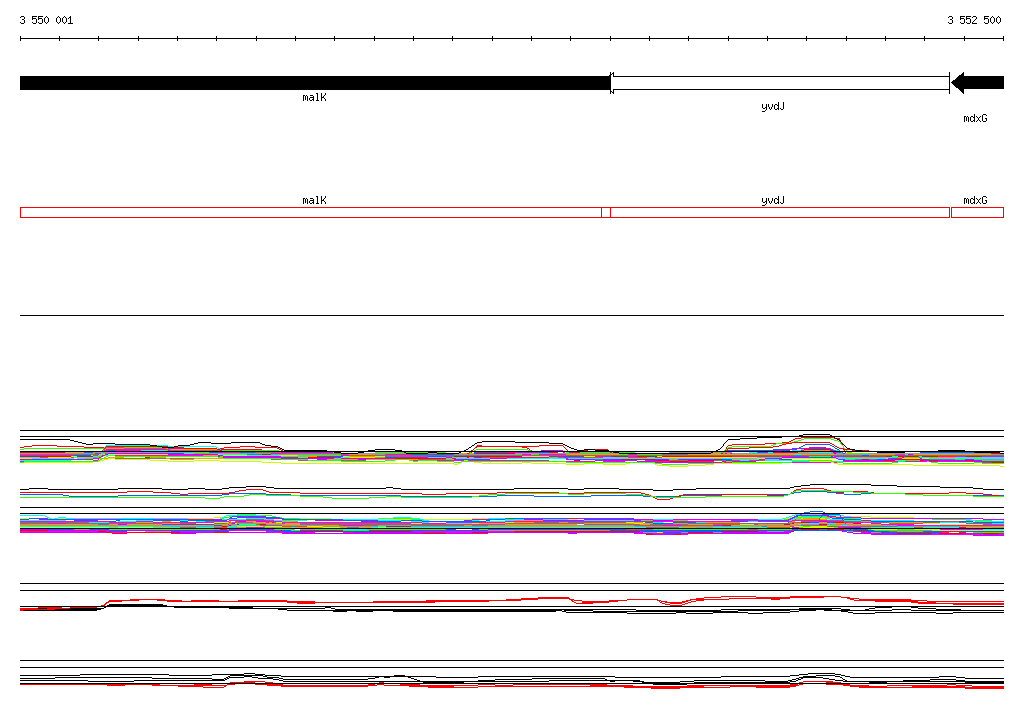1024x714 pixels.
Task: Click the malK label above red rectangle
Action: (314, 201)
